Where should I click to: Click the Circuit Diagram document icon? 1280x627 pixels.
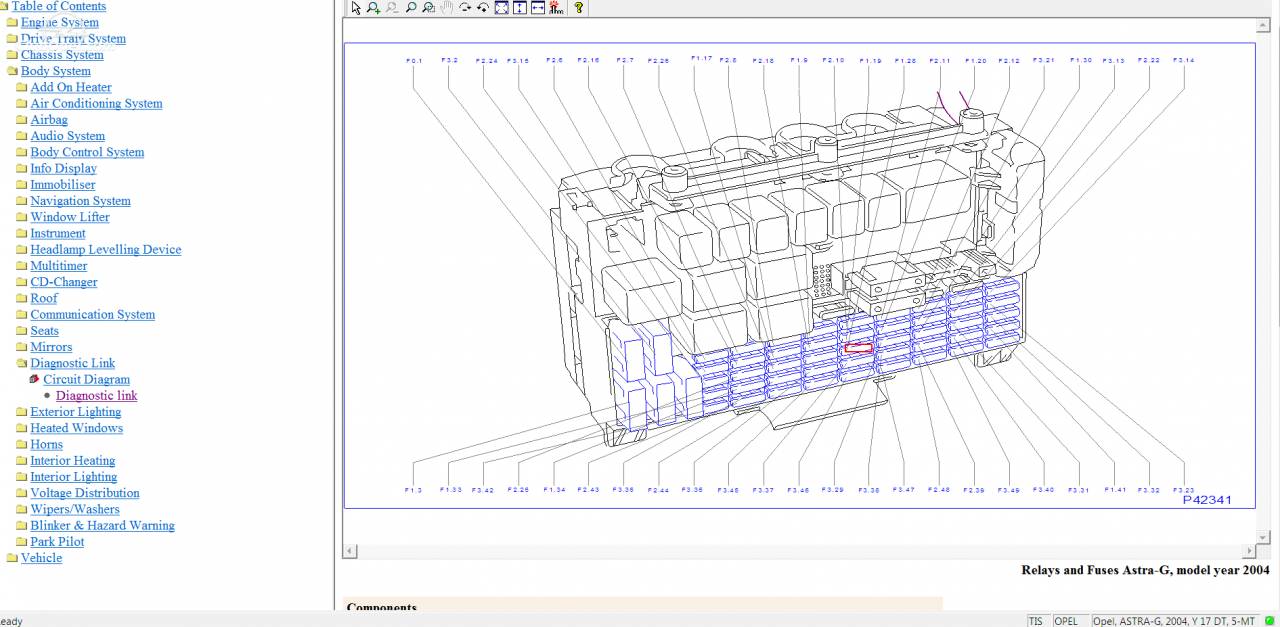coord(35,379)
